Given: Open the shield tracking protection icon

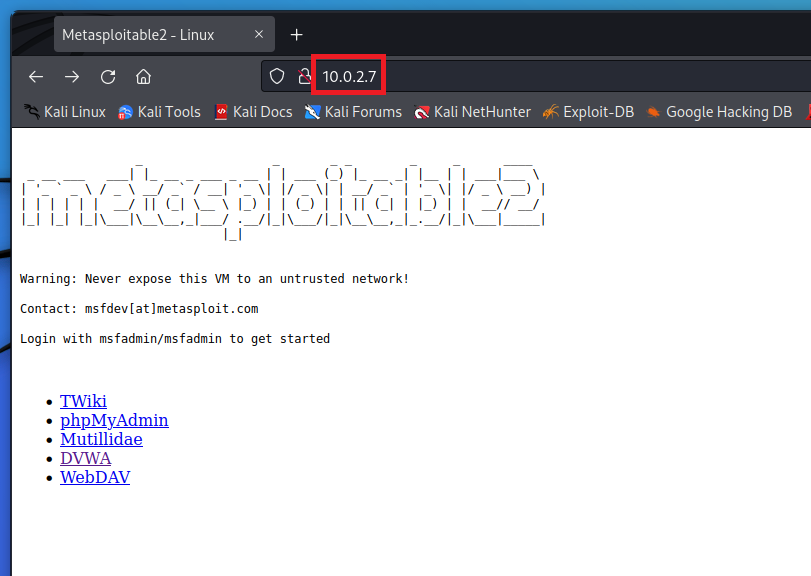Looking at the screenshot, I should click(277, 77).
